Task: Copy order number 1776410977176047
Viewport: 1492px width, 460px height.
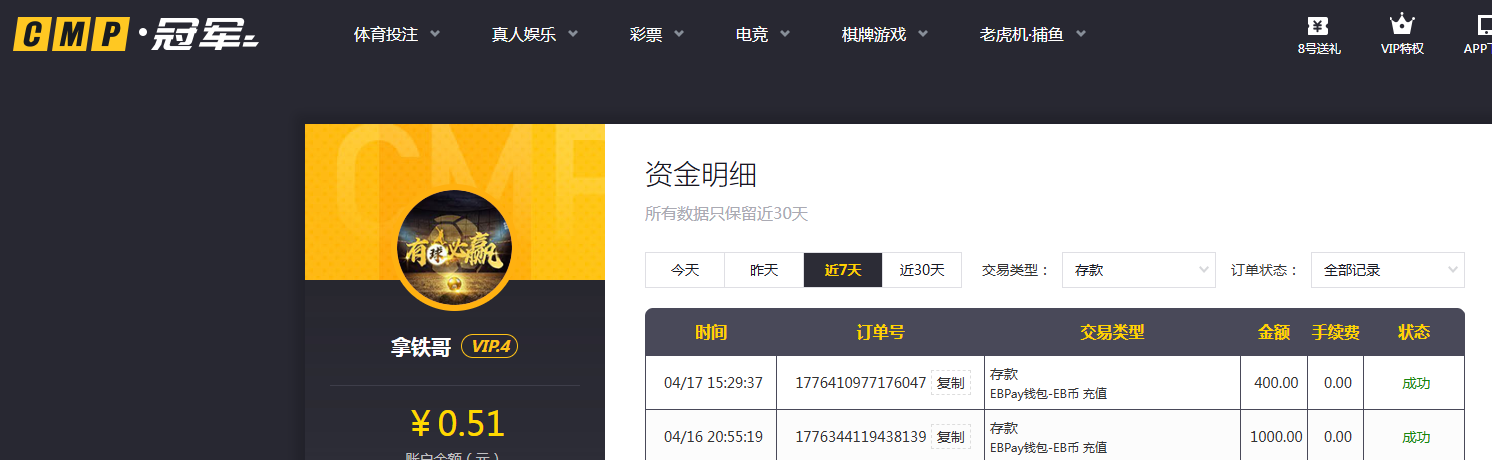Action: point(951,383)
